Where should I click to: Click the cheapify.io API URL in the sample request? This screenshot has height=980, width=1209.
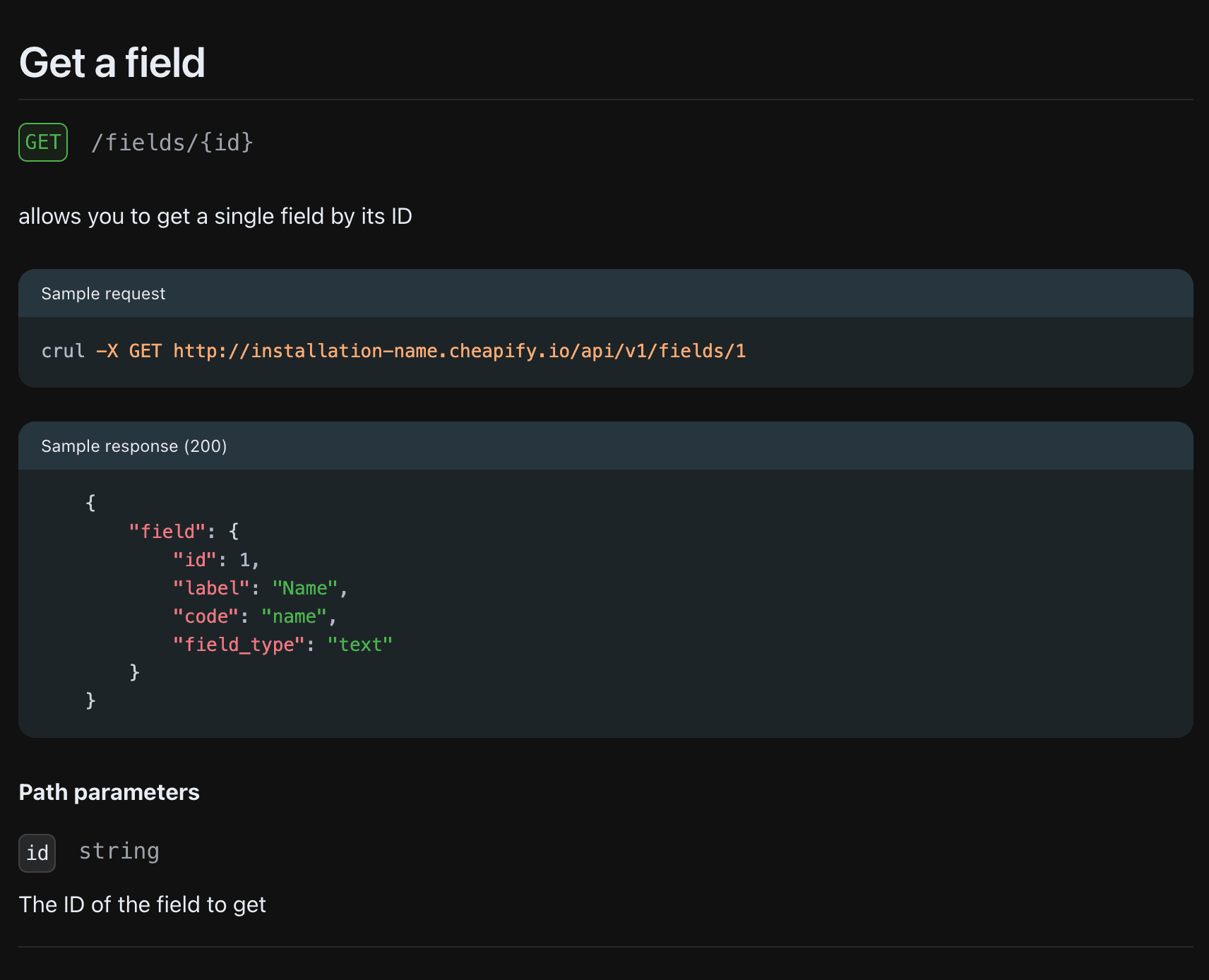click(459, 351)
